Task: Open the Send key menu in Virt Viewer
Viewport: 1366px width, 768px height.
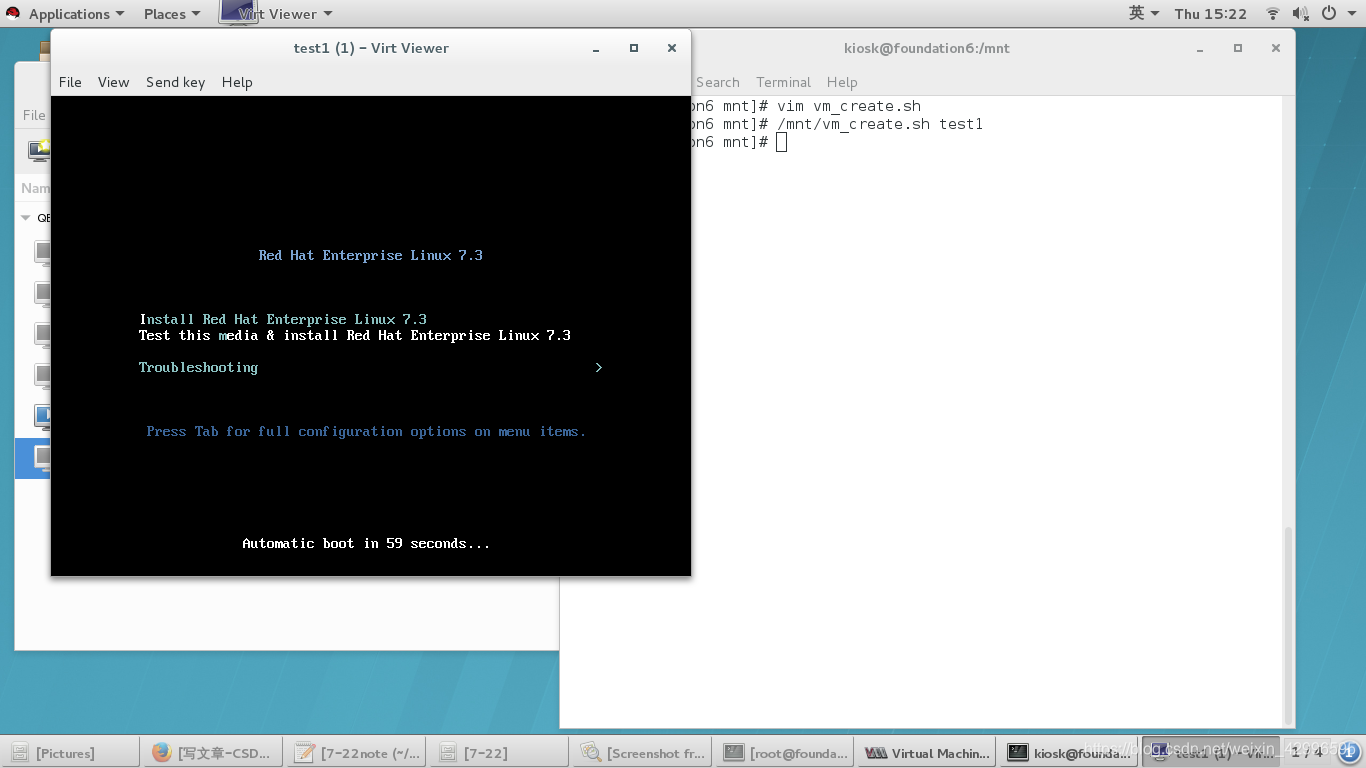Action: pos(175,82)
